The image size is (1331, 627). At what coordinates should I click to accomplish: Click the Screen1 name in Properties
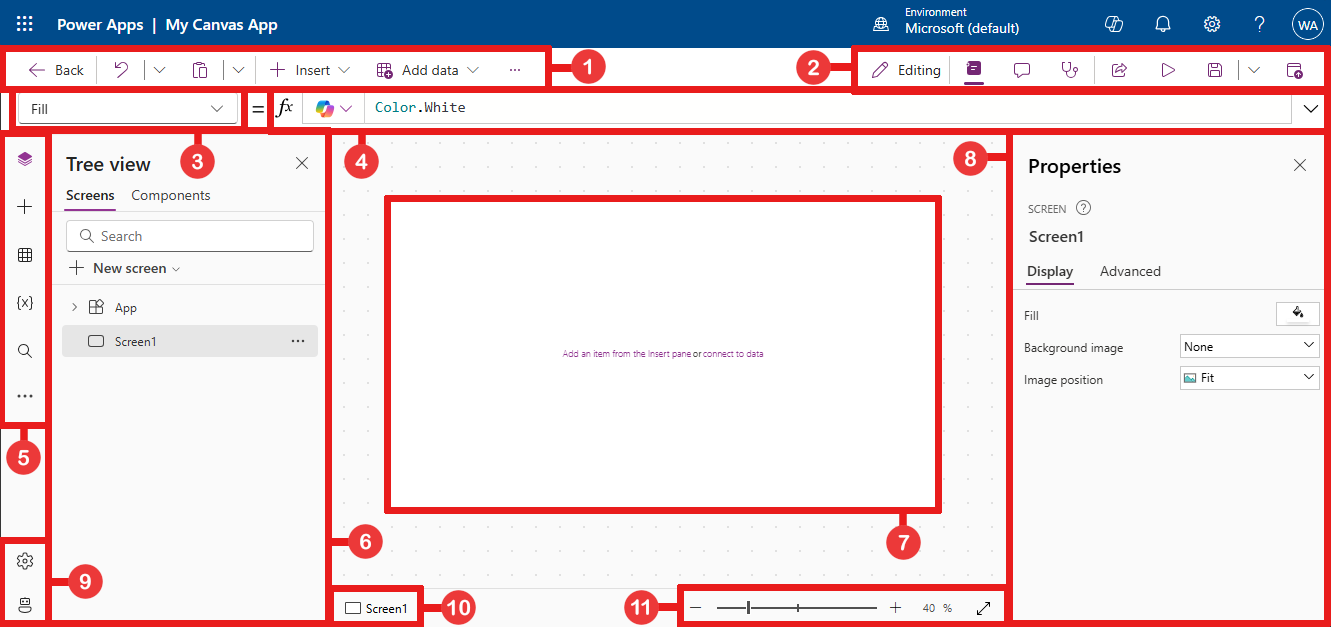point(1056,237)
